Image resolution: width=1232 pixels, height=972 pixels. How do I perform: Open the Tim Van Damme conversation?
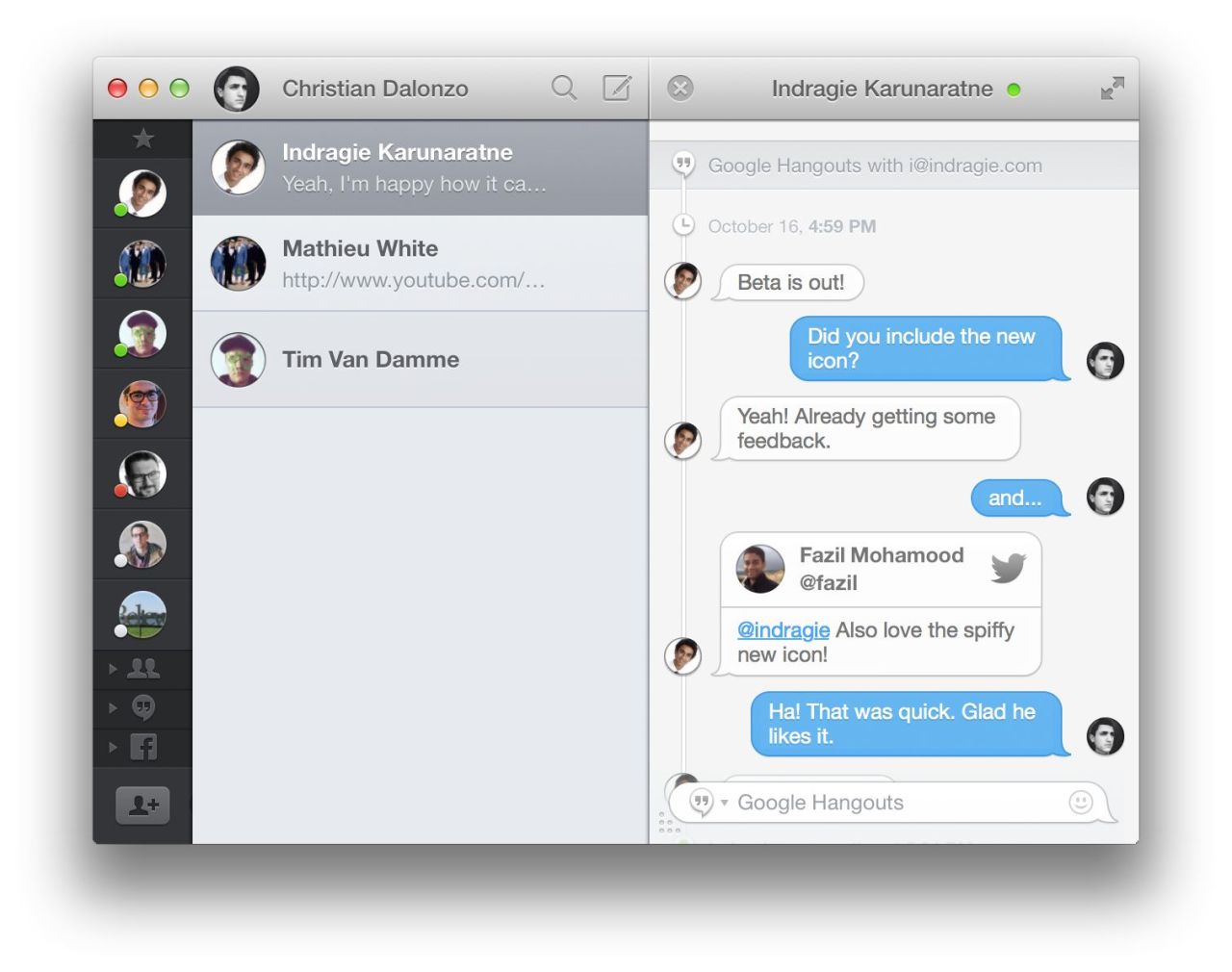[421, 360]
